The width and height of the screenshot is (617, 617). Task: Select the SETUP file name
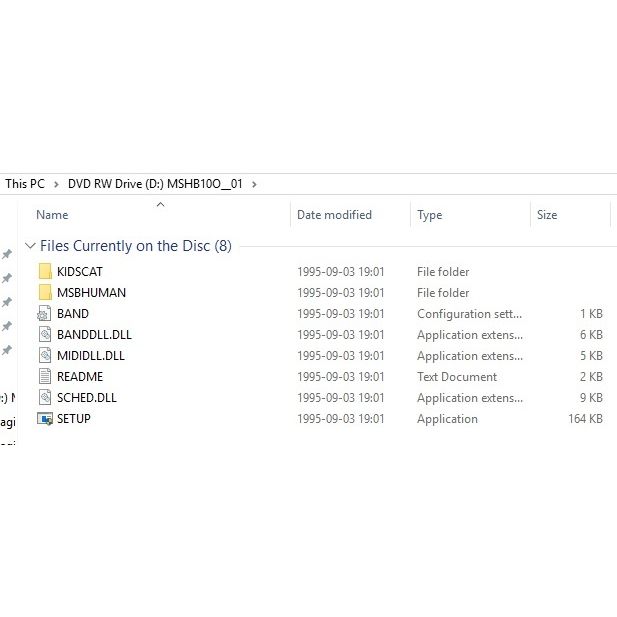coord(74,419)
